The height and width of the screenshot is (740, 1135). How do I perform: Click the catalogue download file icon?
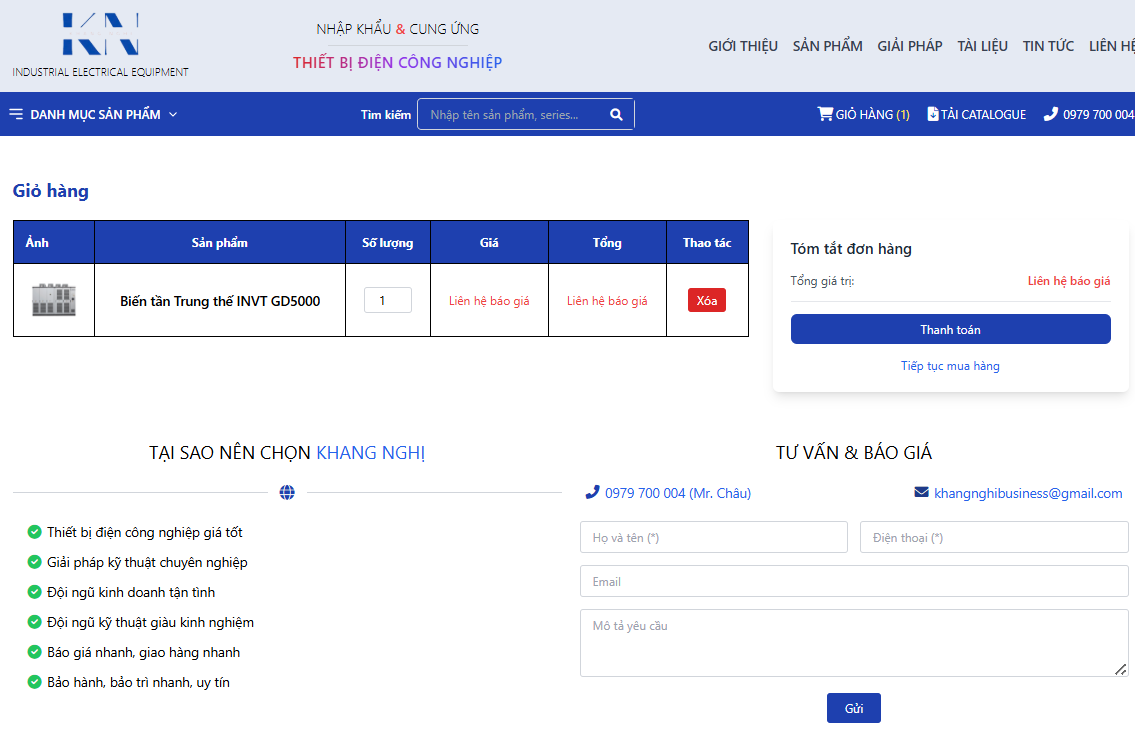[x=933, y=114]
